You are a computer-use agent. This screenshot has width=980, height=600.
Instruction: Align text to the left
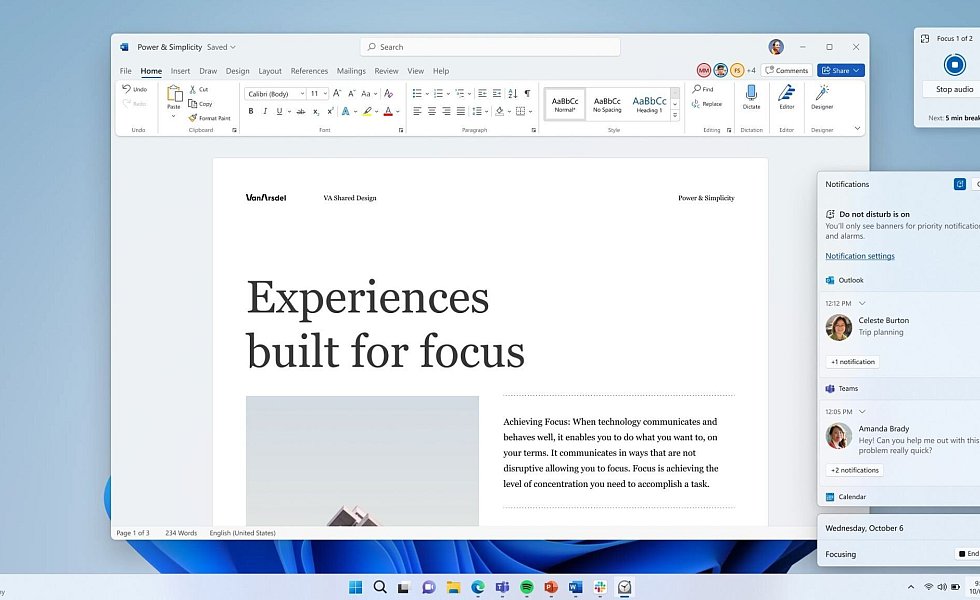(417, 111)
